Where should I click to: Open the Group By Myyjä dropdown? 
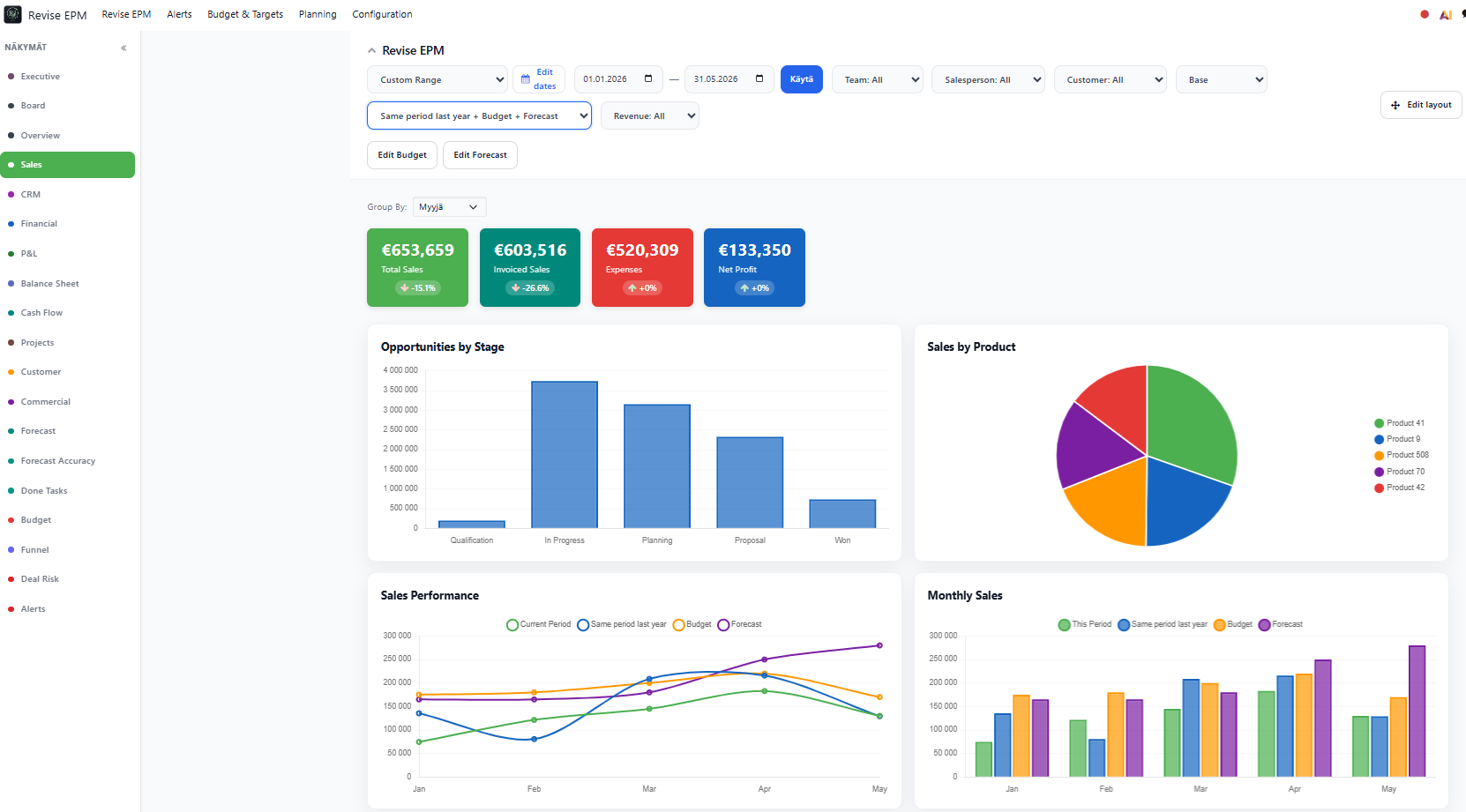450,207
